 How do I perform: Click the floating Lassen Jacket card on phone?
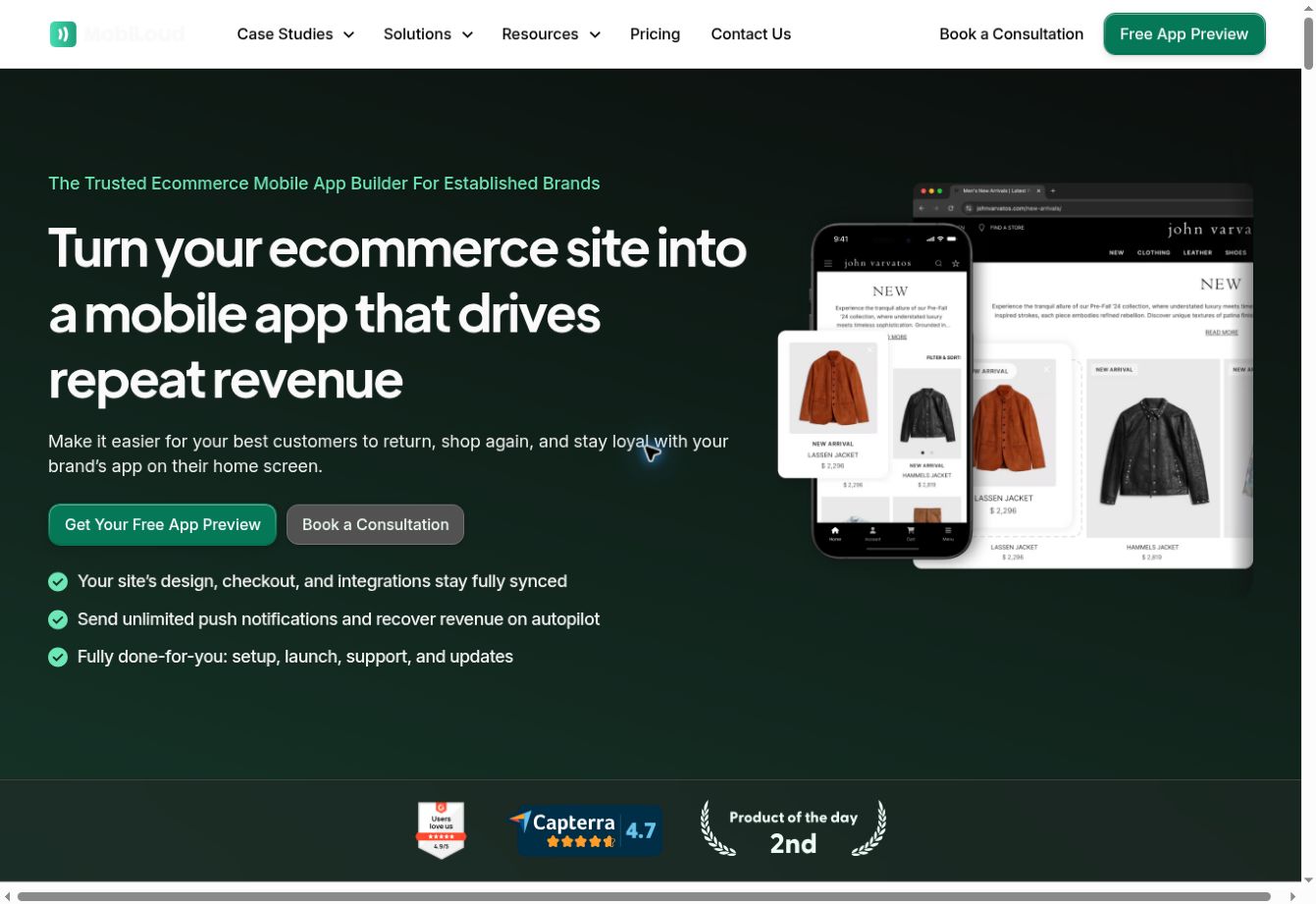(833, 404)
